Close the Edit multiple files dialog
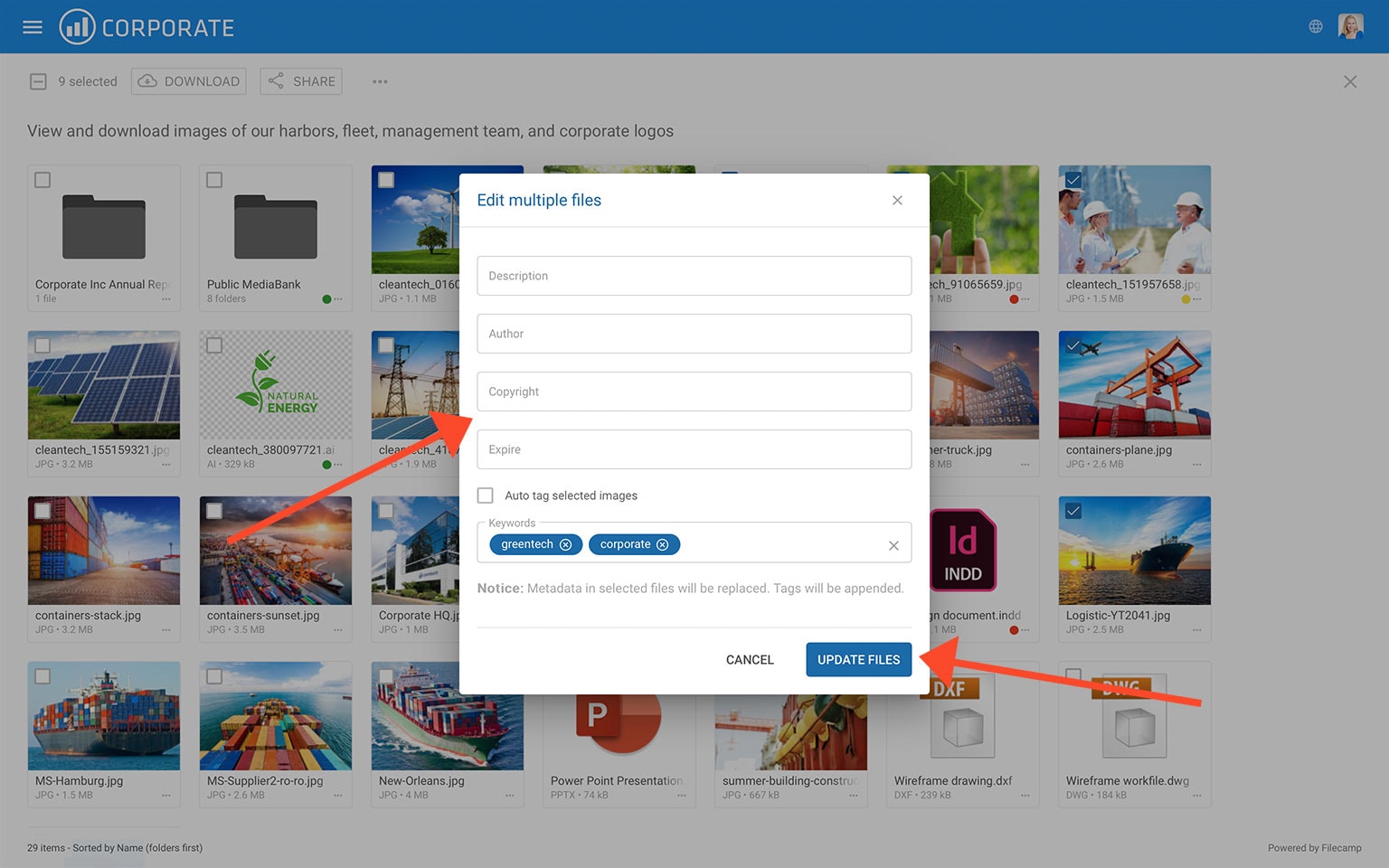Viewport: 1389px width, 868px height. point(897,200)
